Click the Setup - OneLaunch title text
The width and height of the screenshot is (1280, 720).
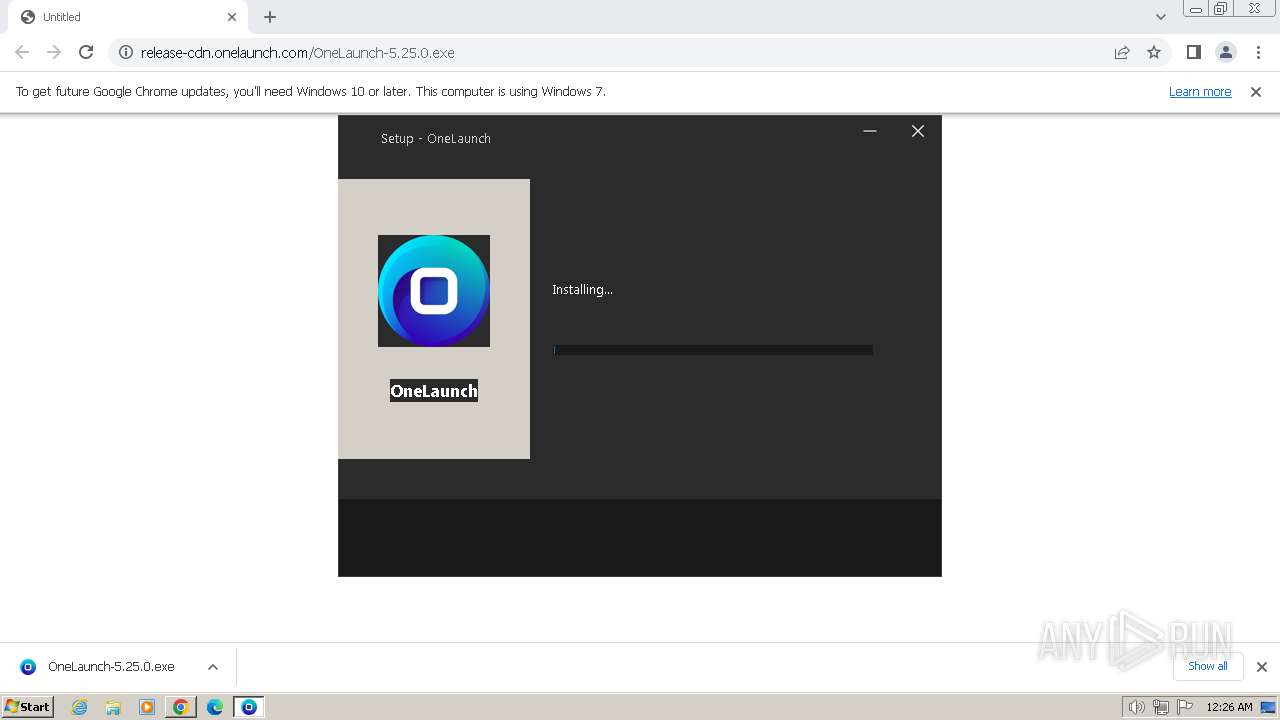click(436, 138)
